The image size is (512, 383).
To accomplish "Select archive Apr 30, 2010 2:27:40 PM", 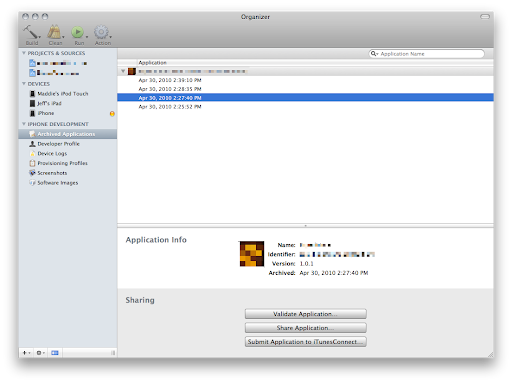I will [x=305, y=98].
